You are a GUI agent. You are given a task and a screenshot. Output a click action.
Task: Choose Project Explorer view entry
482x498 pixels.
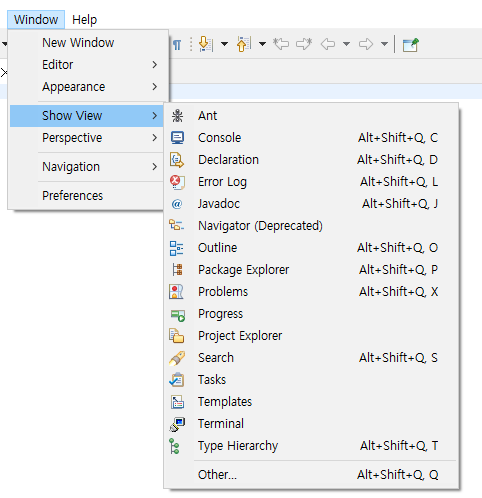tap(312, 336)
